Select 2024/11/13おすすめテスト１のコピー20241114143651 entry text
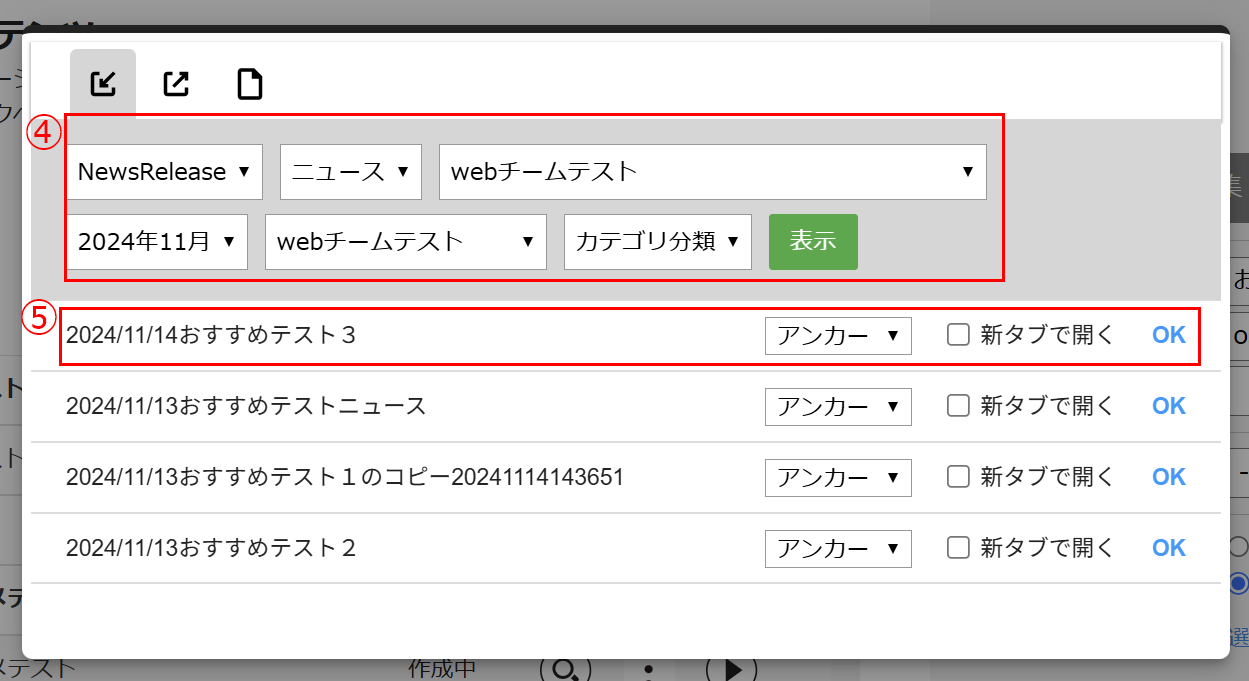1249x681 pixels. (345, 477)
